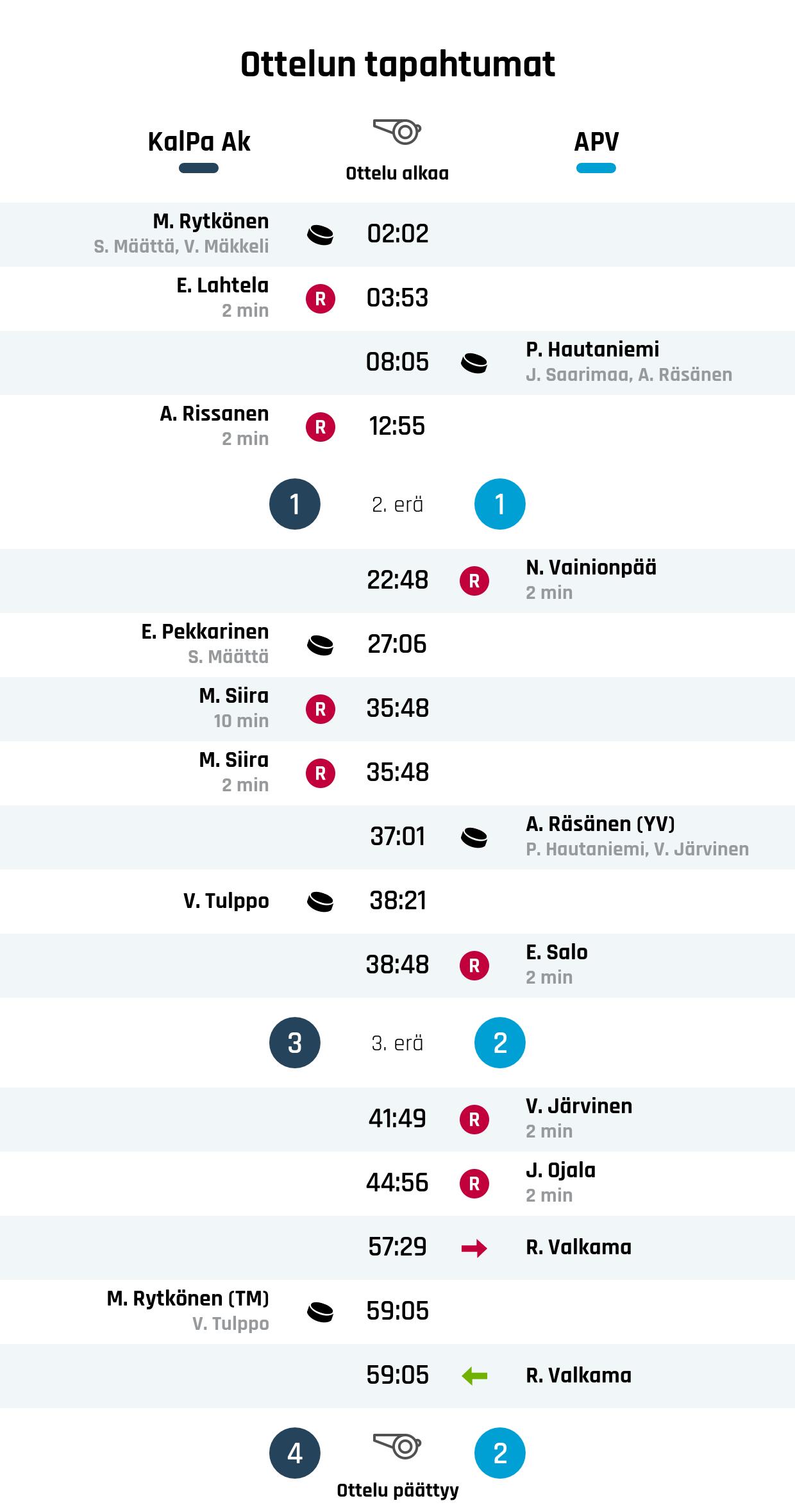This screenshot has width=795, height=1512.
Task: Click the KalPa final score 4 circle
Action: (x=295, y=1453)
